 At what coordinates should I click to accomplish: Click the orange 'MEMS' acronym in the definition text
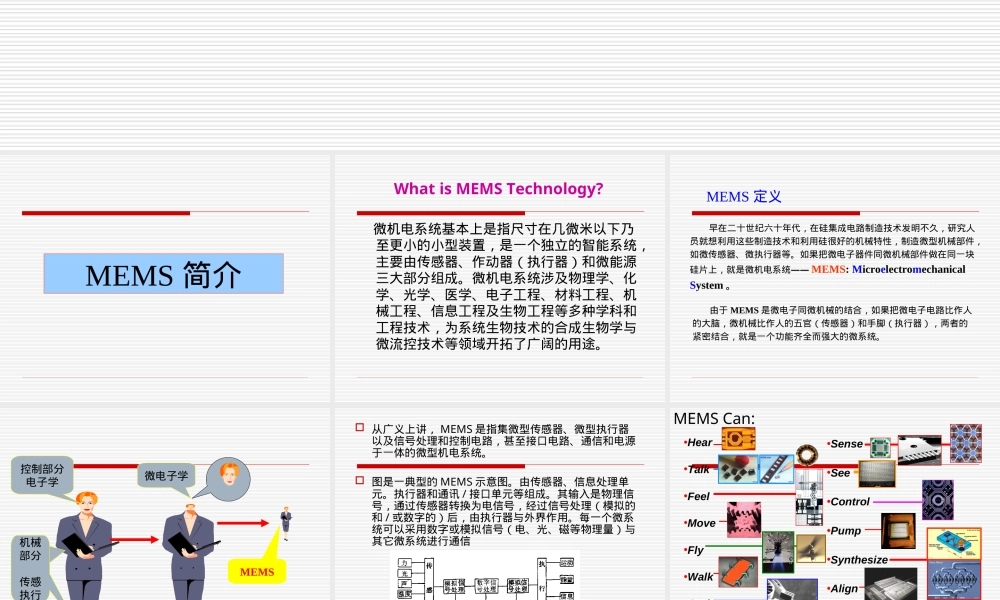point(828,269)
